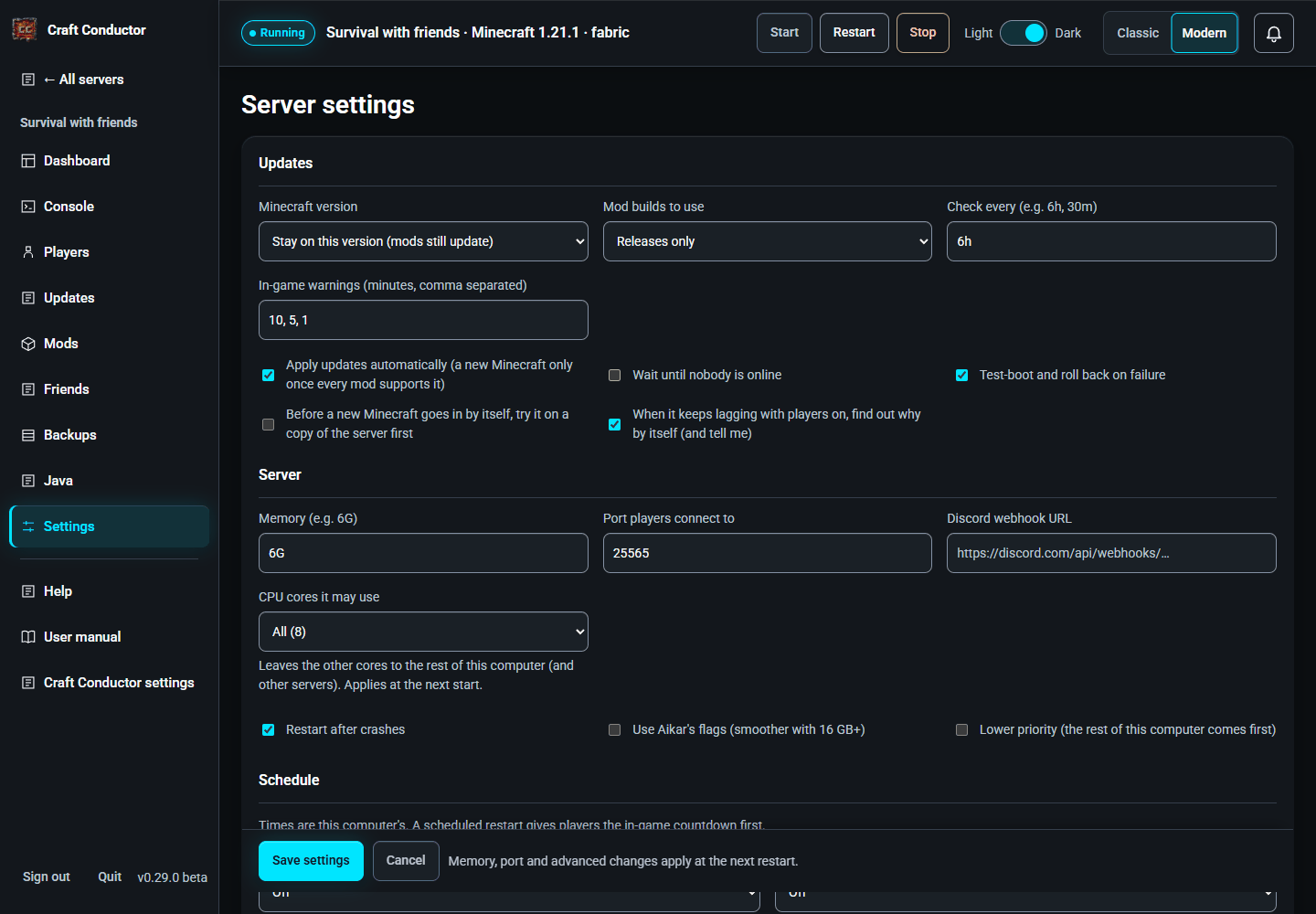
Task: Click the Dashboard icon in sidebar
Action: (x=28, y=161)
